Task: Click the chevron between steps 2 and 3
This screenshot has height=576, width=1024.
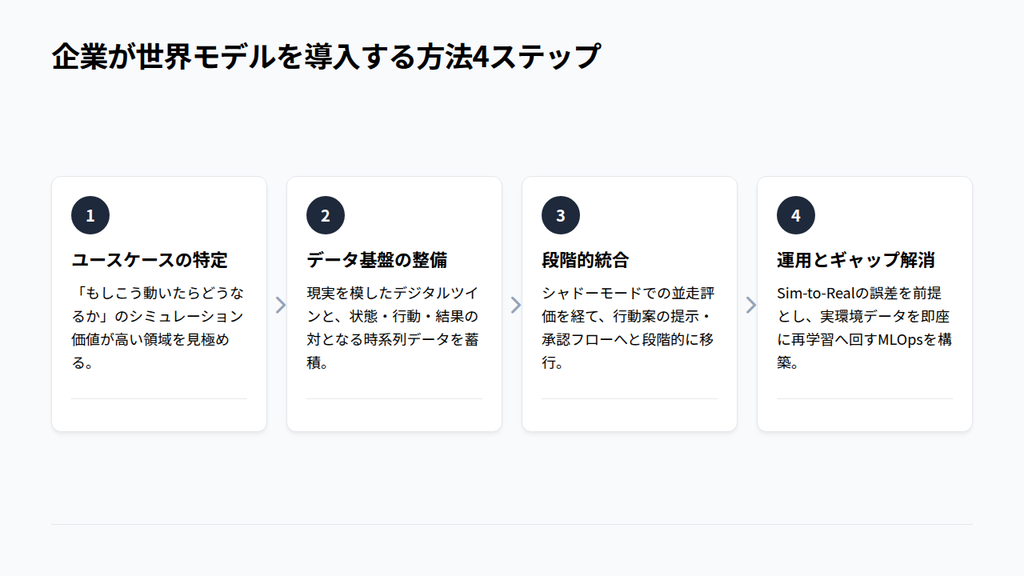Action: (515, 305)
